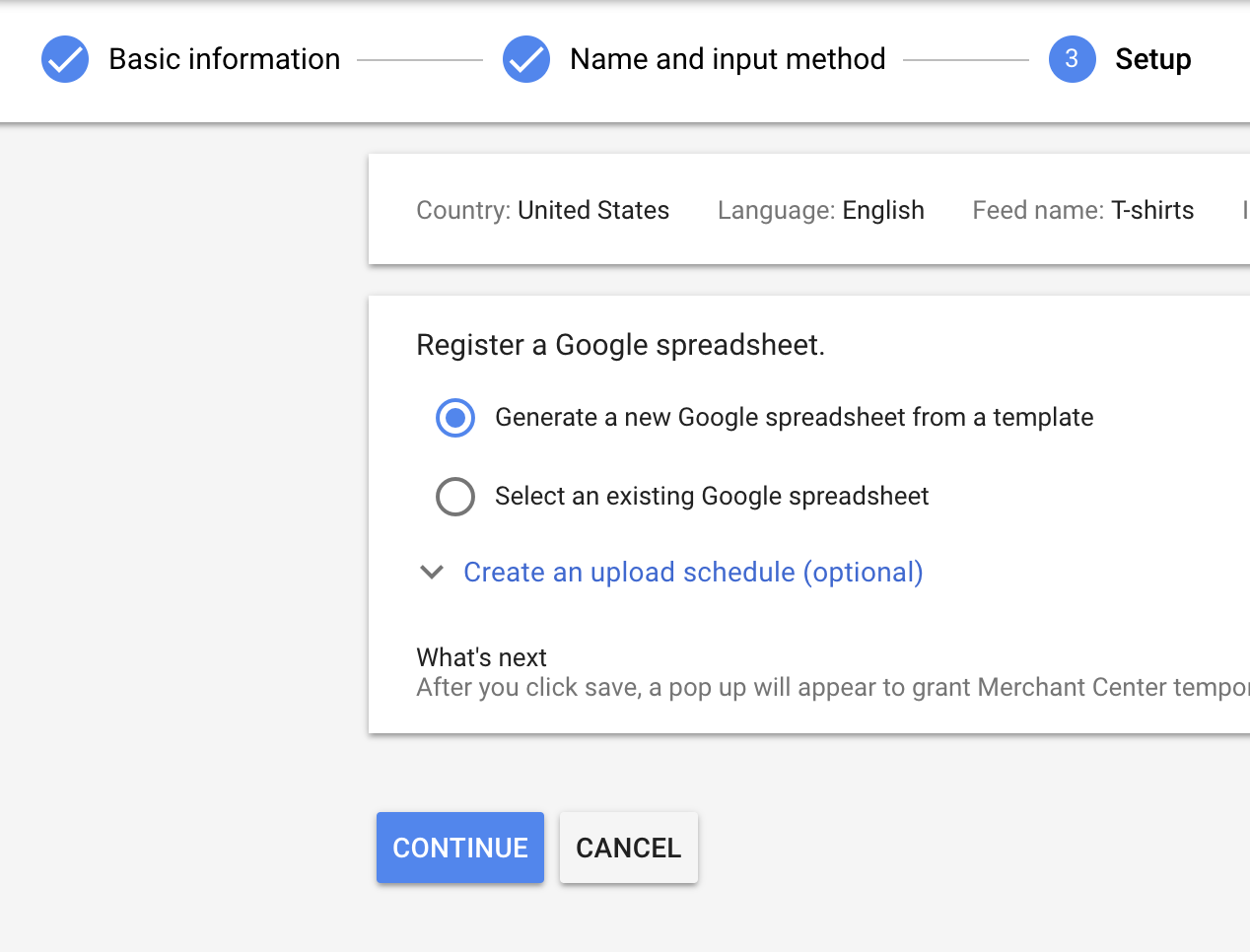
Task: Select the Generate new Google spreadsheet radio button
Action: click(x=455, y=418)
